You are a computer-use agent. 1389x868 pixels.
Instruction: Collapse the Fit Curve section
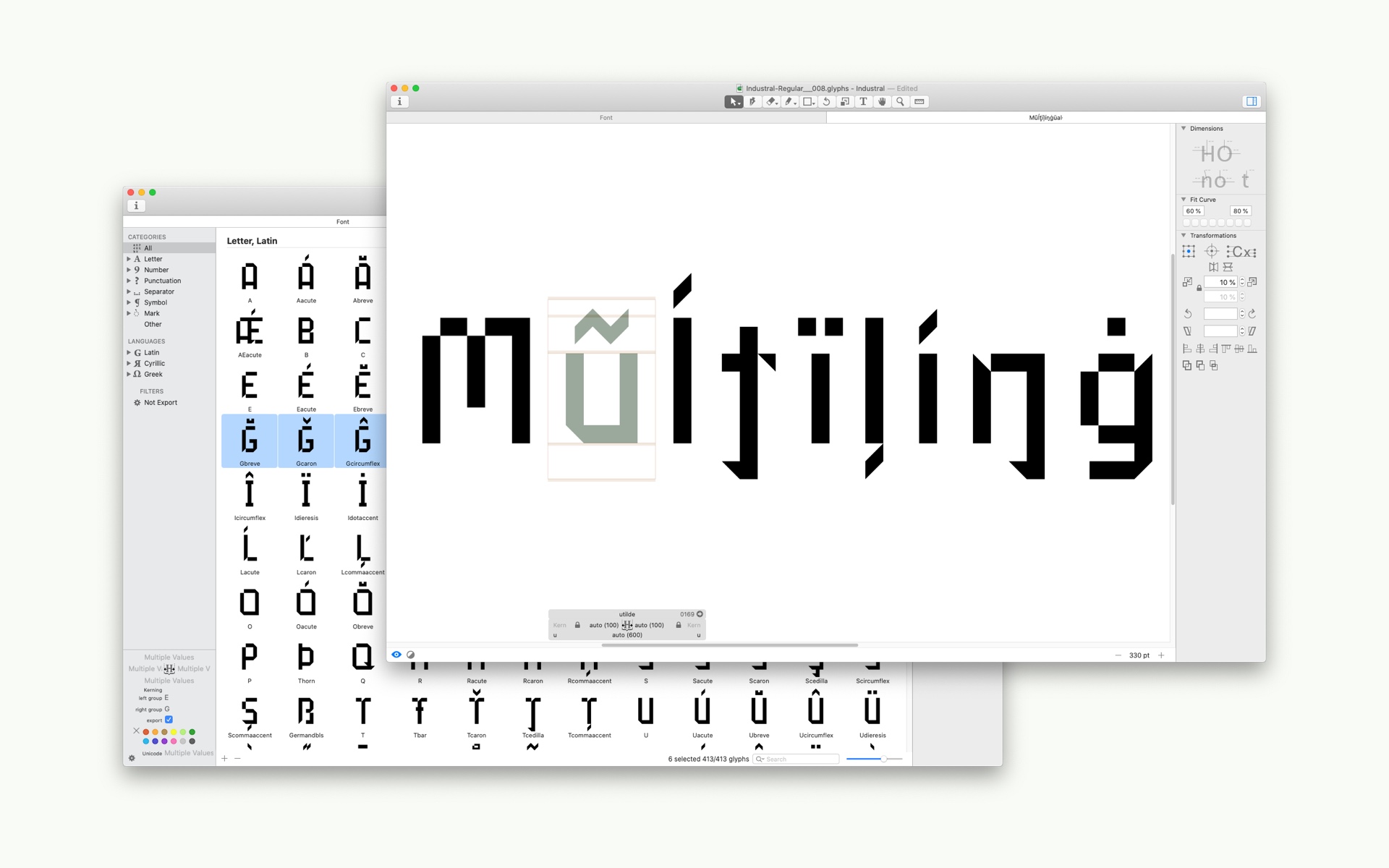pyautogui.click(x=1184, y=199)
